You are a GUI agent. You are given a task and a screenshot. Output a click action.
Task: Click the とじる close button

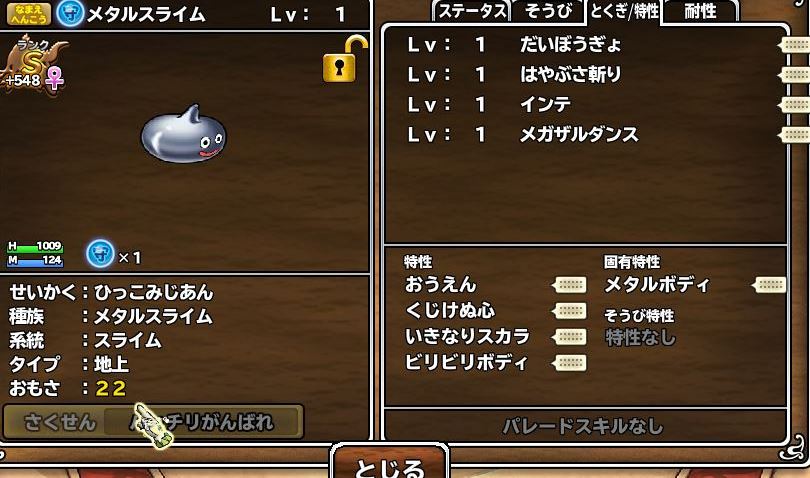click(x=390, y=462)
